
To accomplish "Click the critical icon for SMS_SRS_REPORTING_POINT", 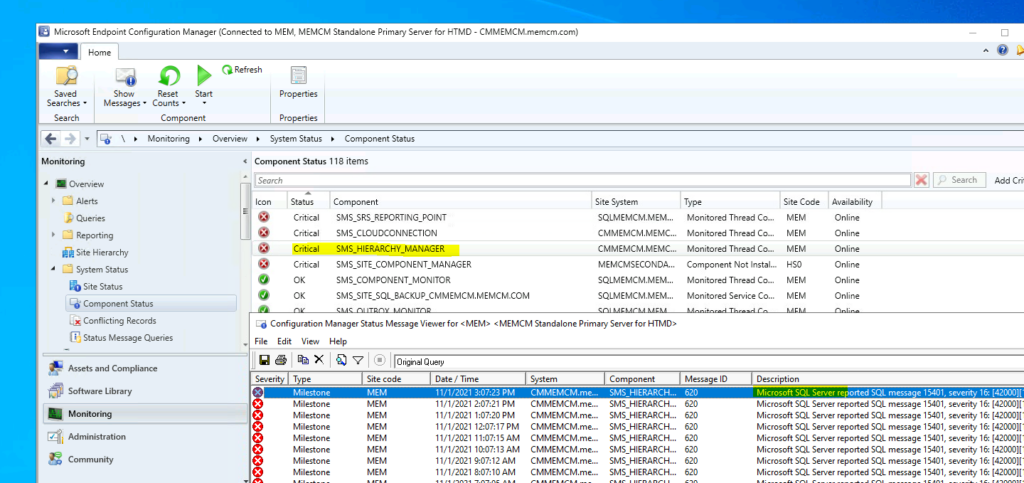I will (x=264, y=217).
